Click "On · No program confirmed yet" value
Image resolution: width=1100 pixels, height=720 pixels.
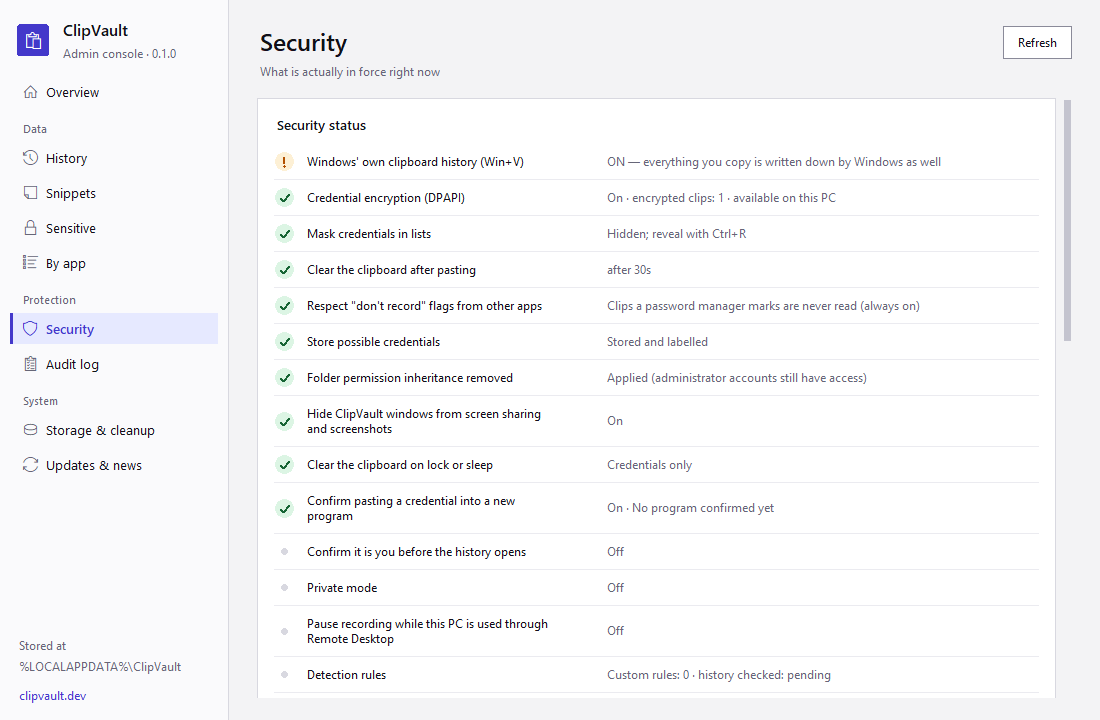point(690,508)
